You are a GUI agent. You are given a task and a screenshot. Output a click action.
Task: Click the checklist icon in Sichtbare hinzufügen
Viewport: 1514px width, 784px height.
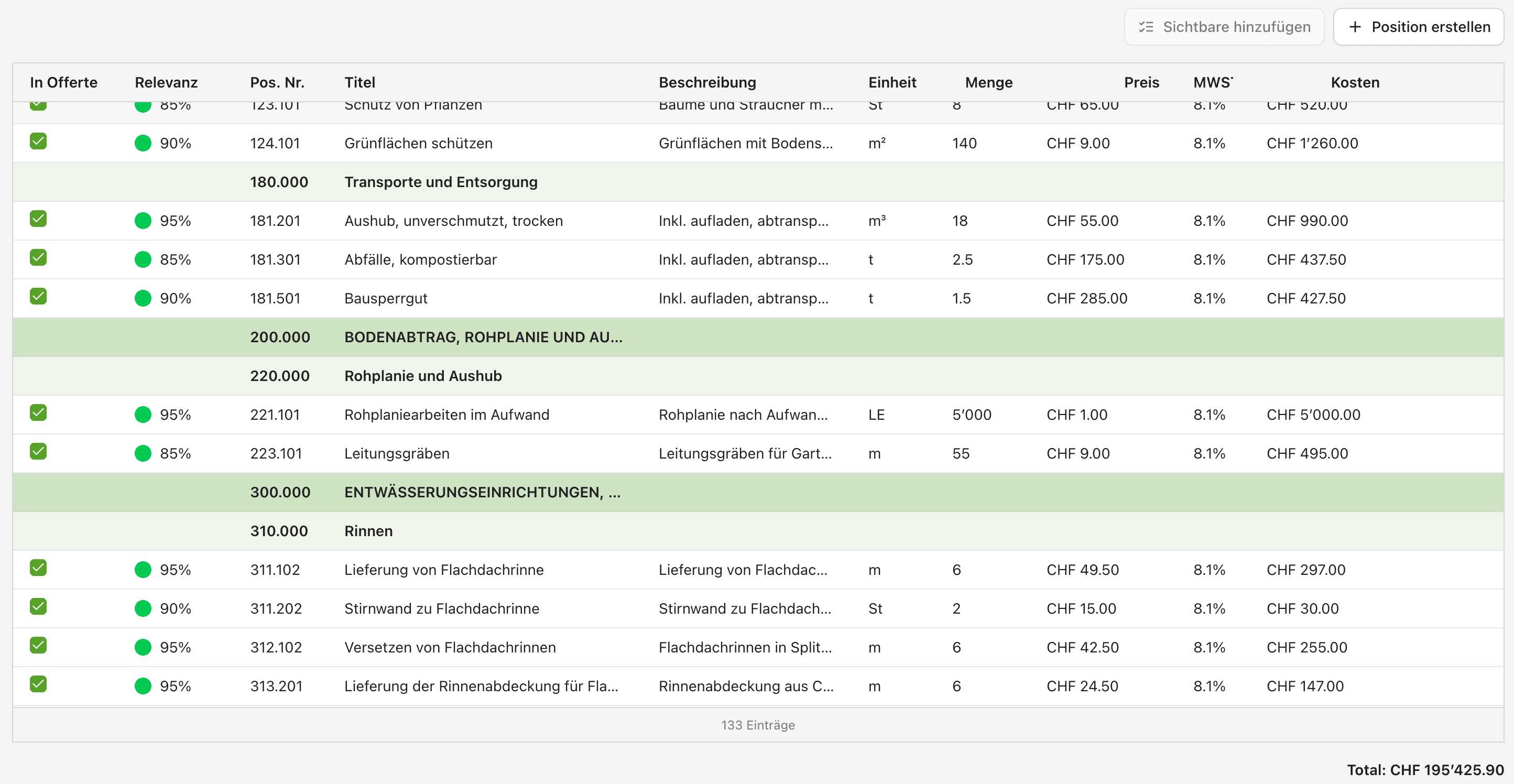pos(1146,26)
